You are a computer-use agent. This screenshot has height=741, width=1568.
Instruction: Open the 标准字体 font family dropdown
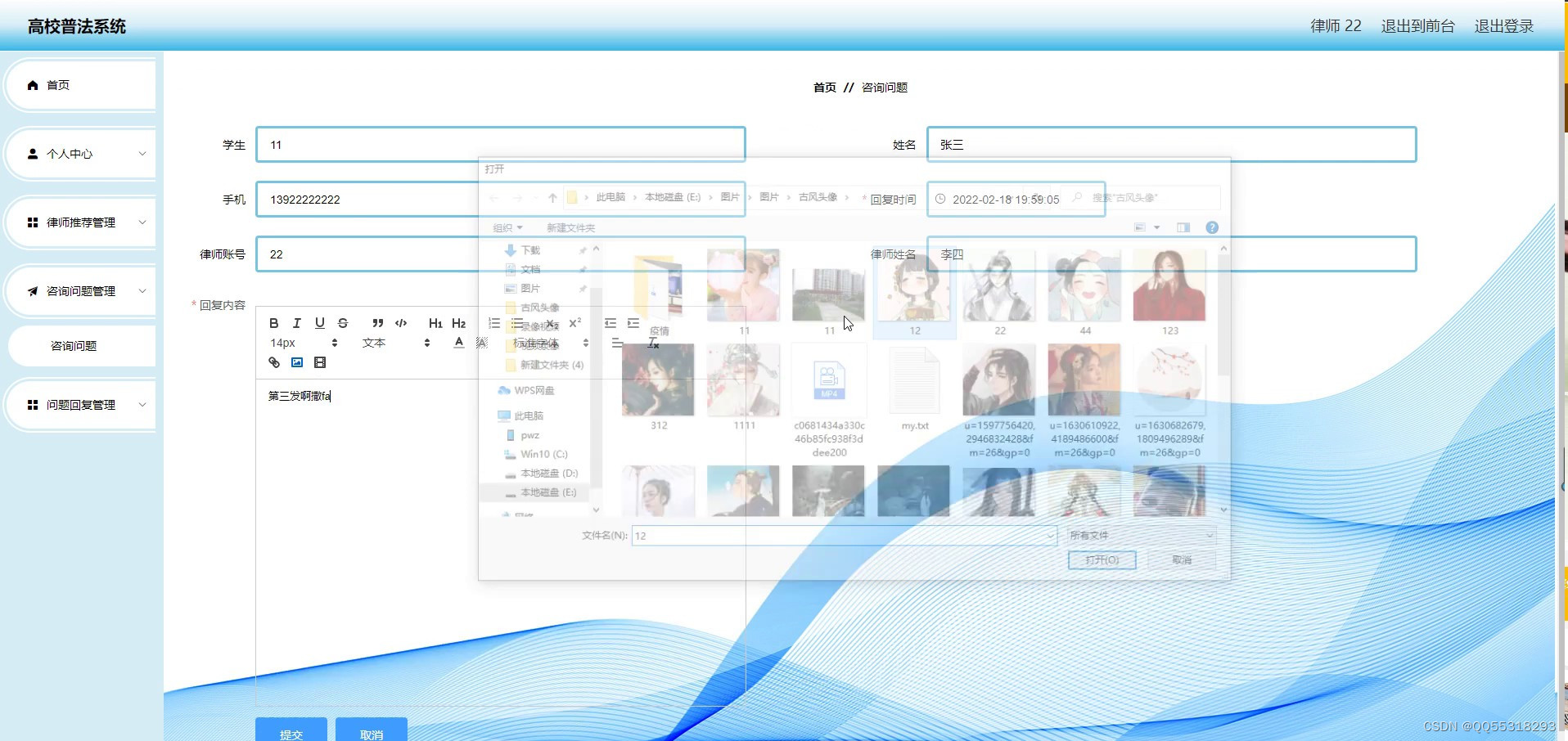click(551, 343)
